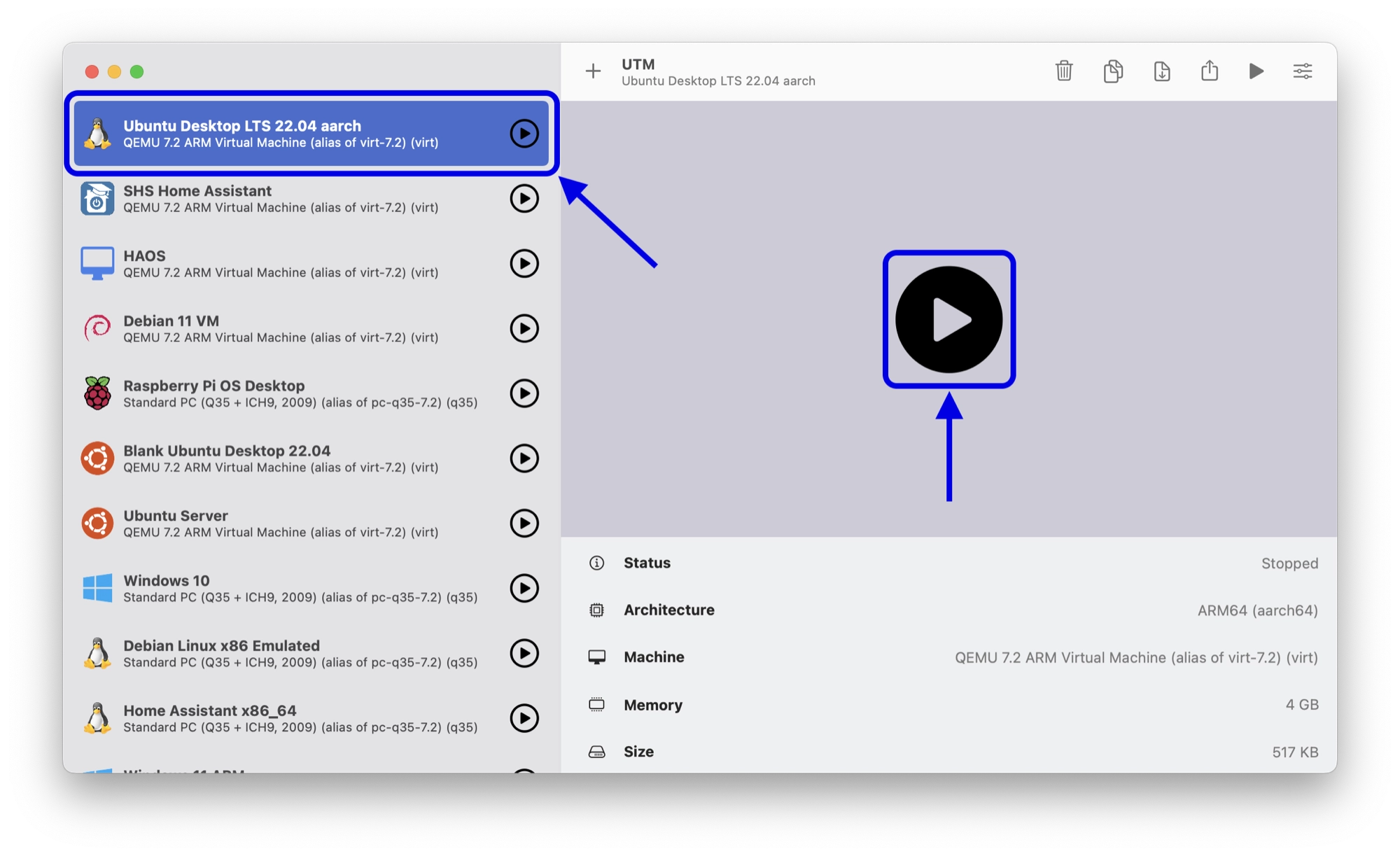Click the Ubuntu logo beside Blank Ubuntu Desktop
This screenshot has width=1400, height=856.
click(97, 458)
